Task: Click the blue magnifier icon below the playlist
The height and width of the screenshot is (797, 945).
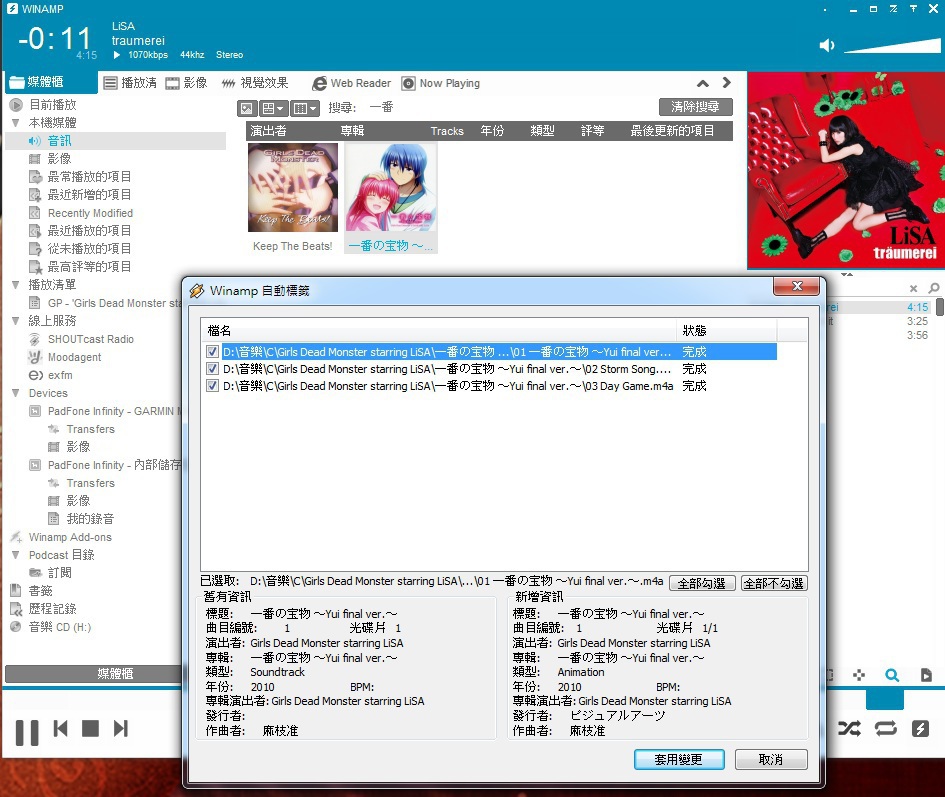Action: pyautogui.click(x=892, y=675)
